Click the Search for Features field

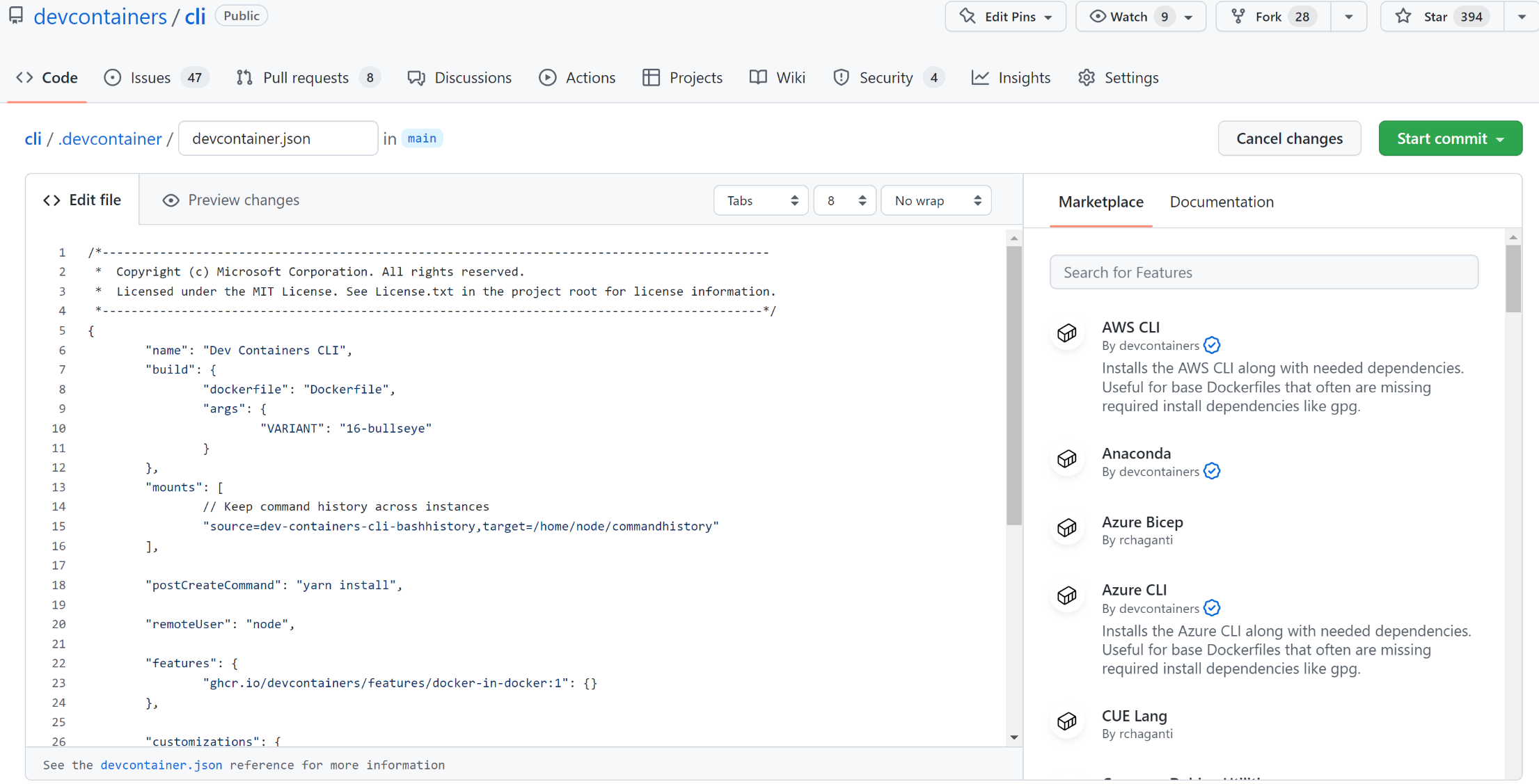(1263, 272)
